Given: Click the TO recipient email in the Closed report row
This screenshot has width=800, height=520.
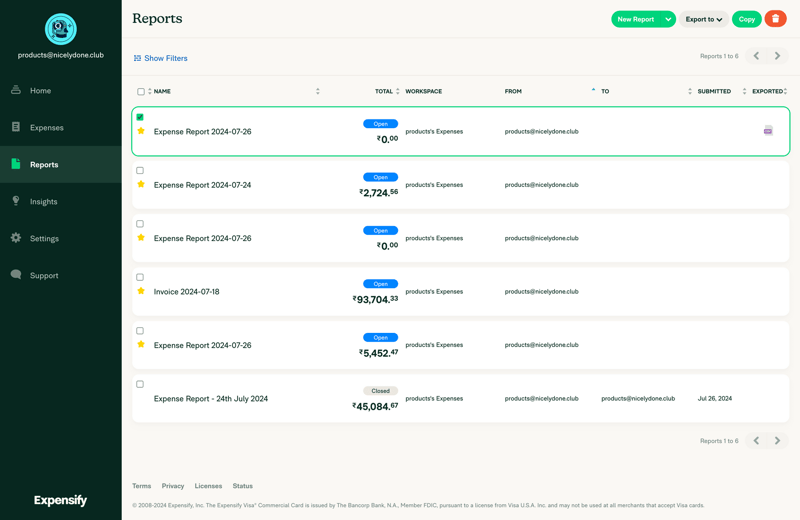Looking at the screenshot, I should point(638,399).
